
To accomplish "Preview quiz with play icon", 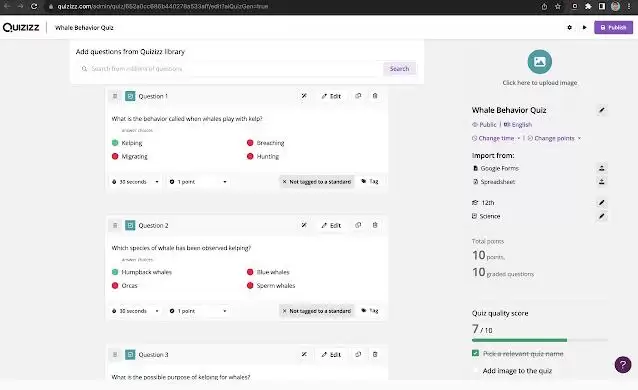I will pyautogui.click(x=584, y=27).
